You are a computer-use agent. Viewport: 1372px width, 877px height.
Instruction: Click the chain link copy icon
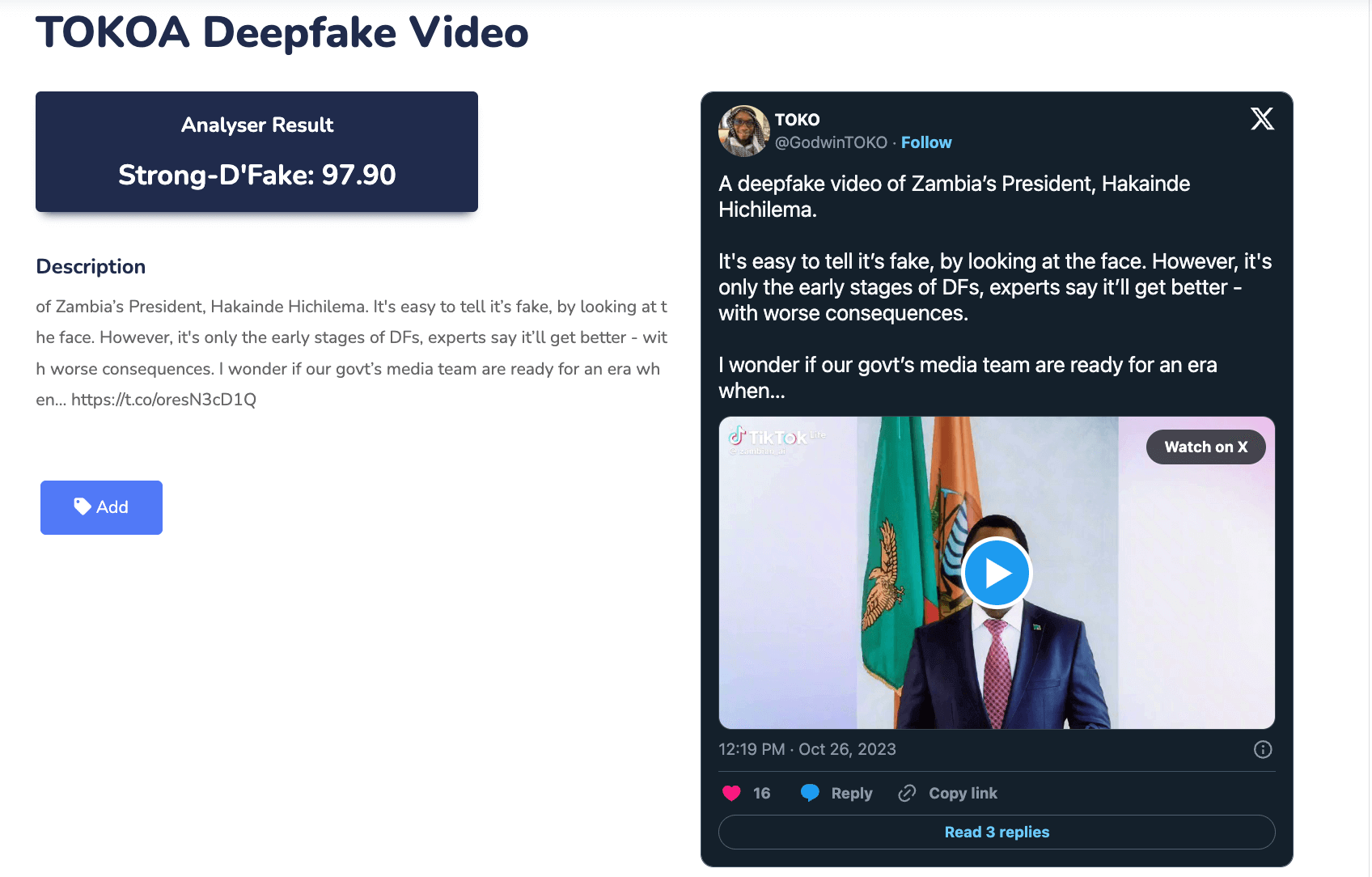pyautogui.click(x=907, y=793)
